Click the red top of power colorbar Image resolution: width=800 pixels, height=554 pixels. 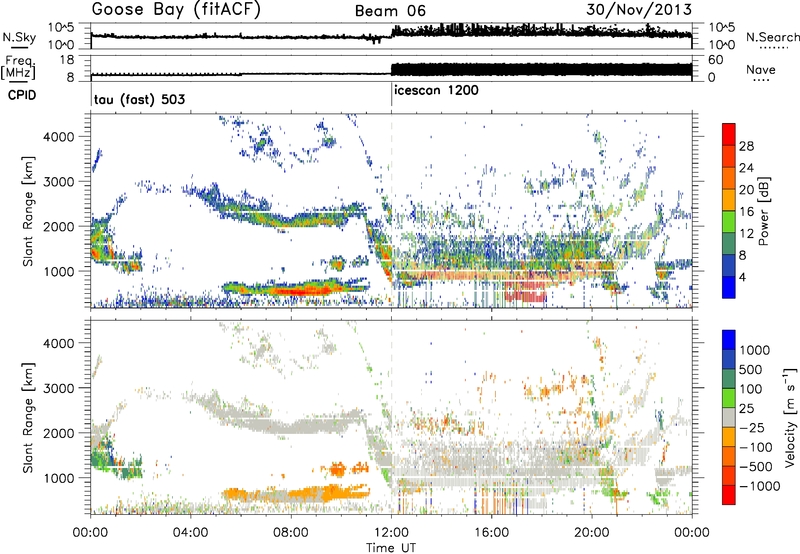click(729, 134)
